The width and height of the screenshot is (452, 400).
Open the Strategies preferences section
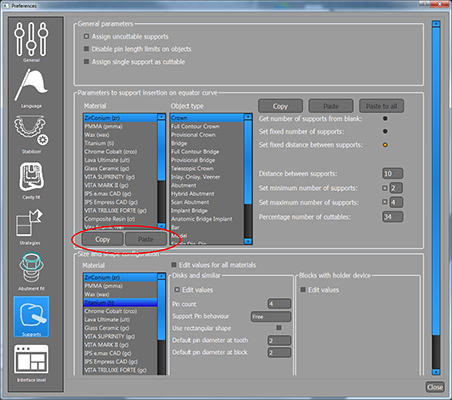(x=31, y=226)
